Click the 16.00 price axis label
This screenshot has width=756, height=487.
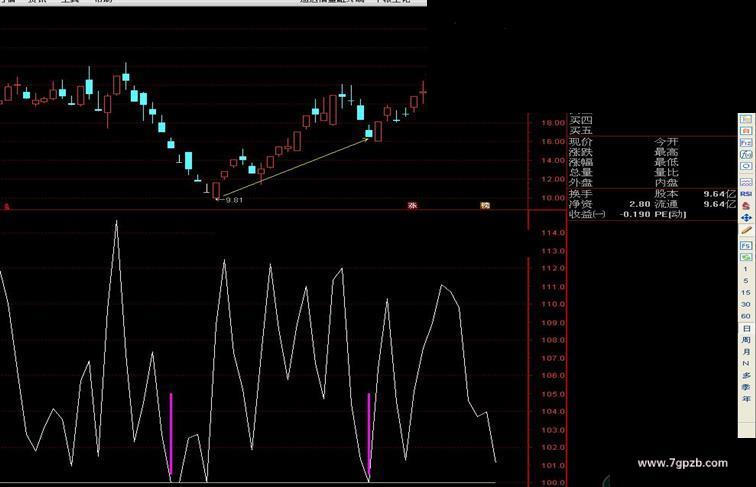(x=553, y=142)
